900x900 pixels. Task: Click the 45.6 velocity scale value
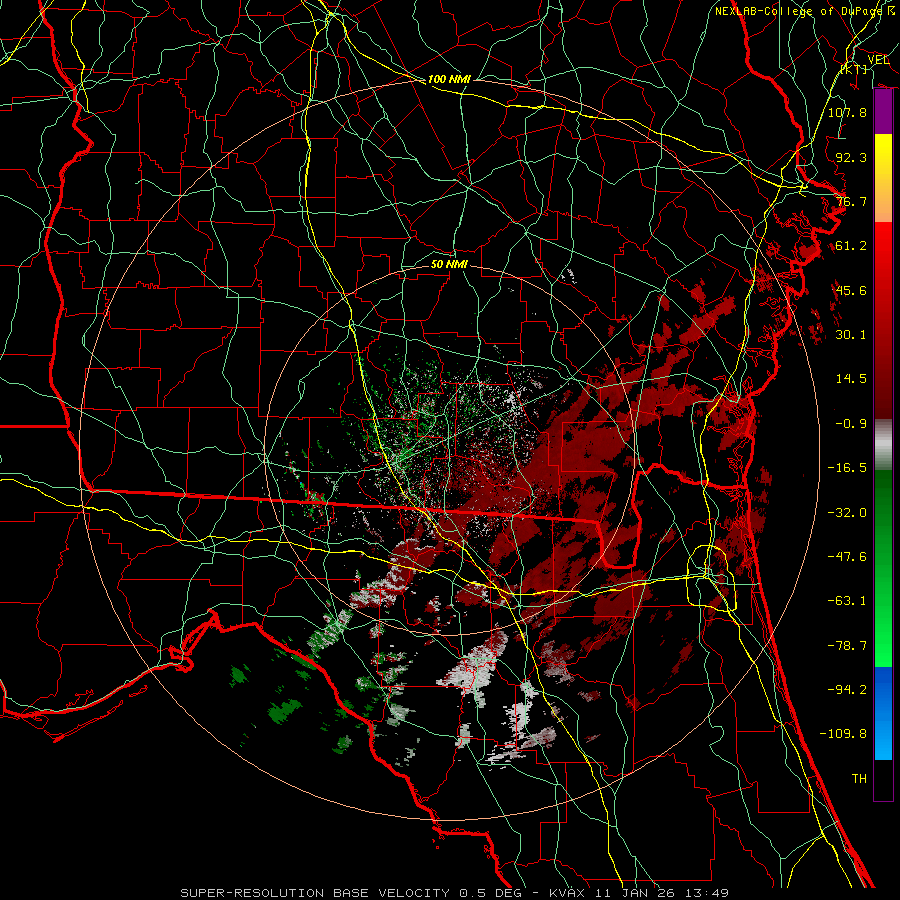(851, 290)
